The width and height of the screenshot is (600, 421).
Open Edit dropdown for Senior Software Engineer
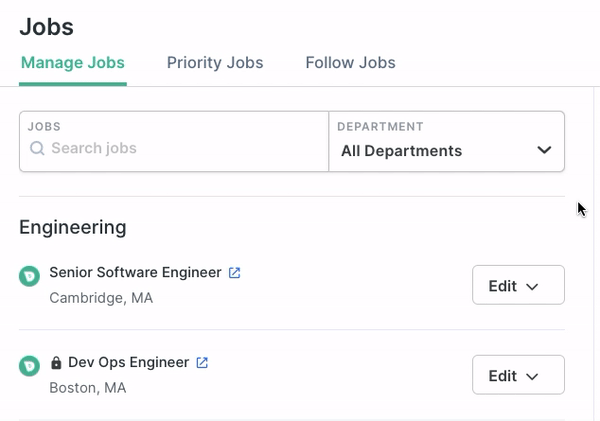click(x=518, y=285)
